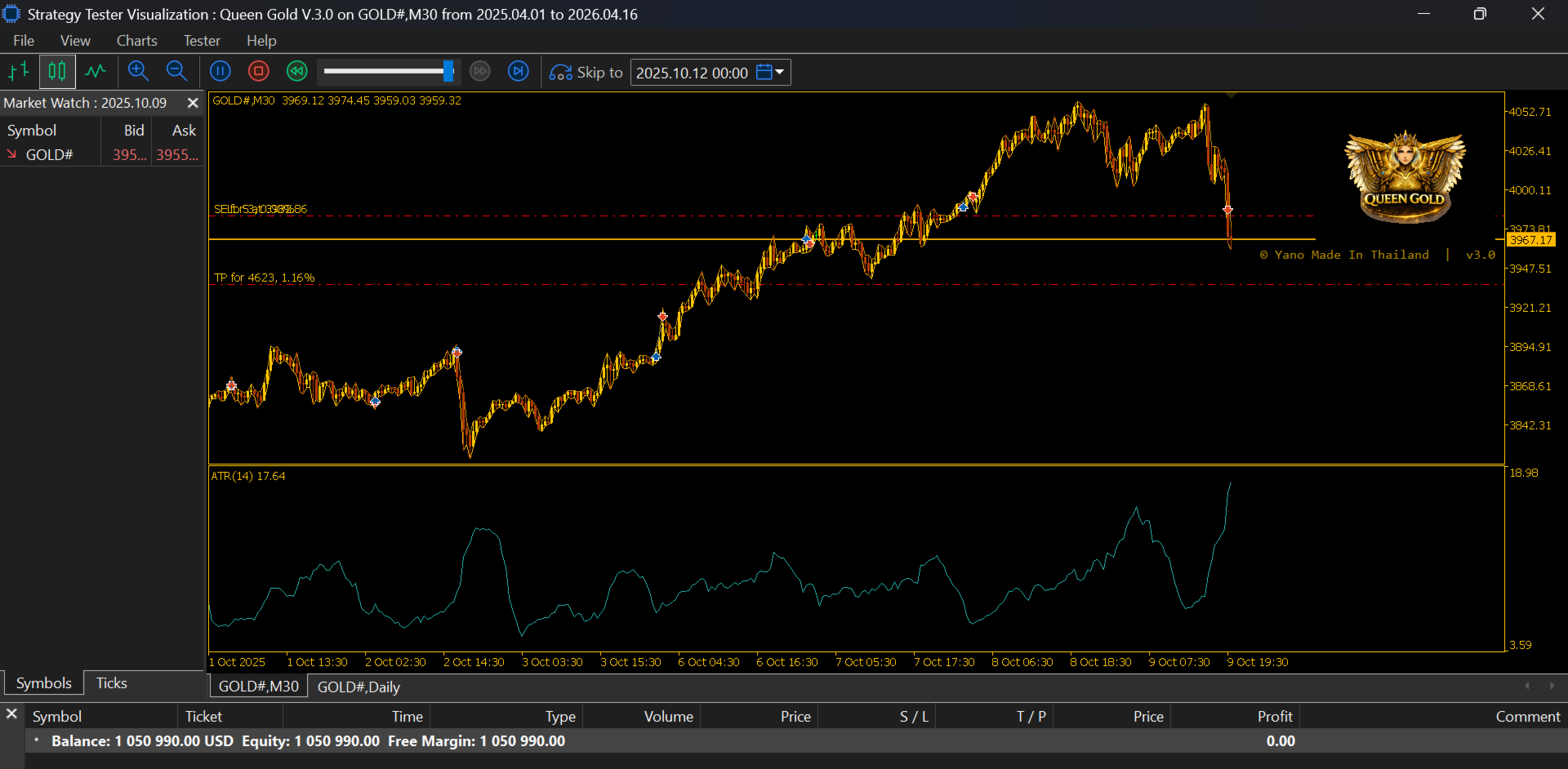Click the green rewind speed icon

tap(297, 72)
